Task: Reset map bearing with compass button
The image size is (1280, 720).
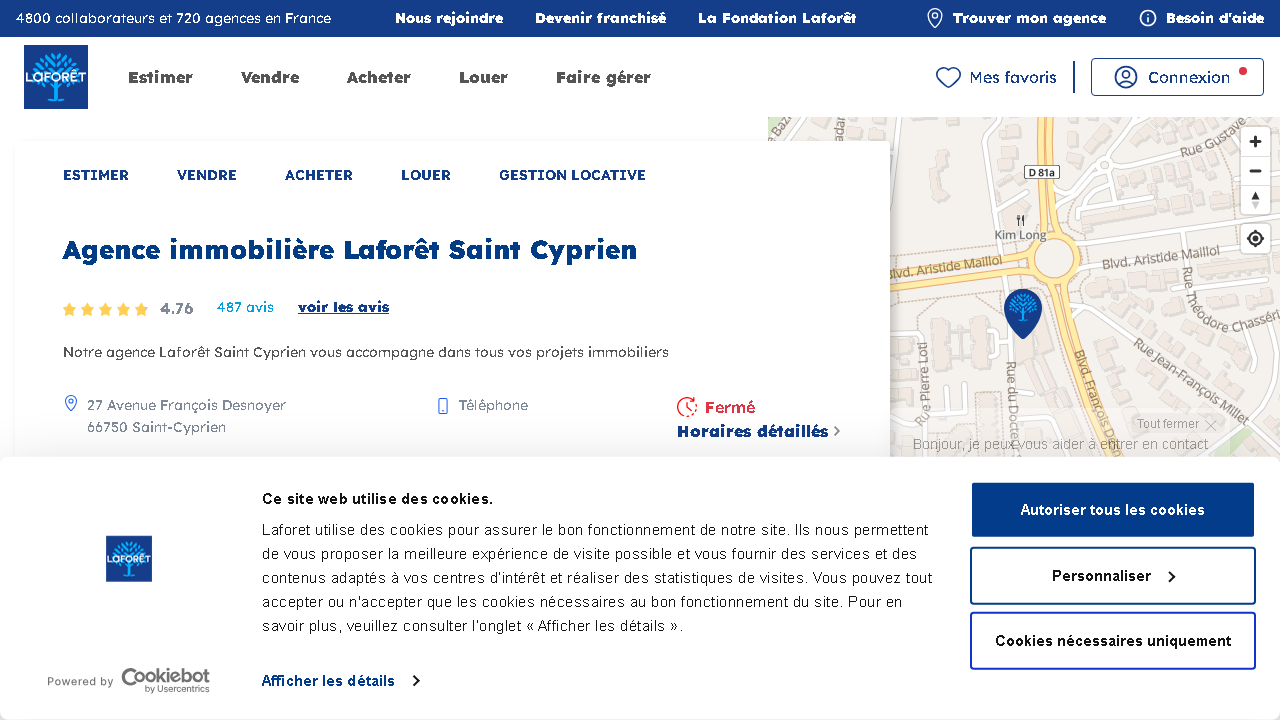Action: (x=1256, y=200)
